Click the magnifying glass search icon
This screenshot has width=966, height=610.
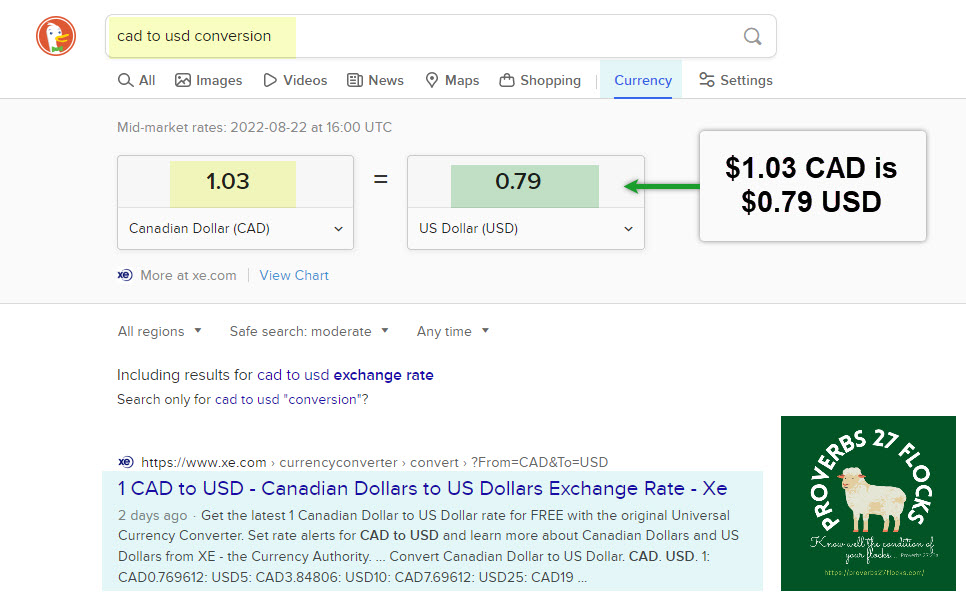[752, 37]
